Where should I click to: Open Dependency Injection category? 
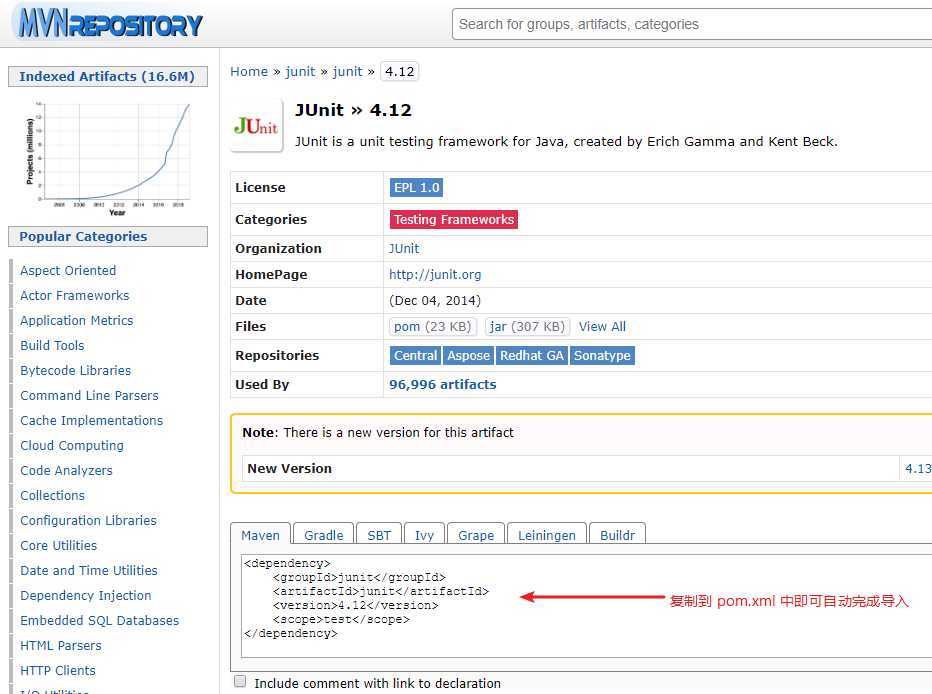pyautogui.click(x=86, y=595)
